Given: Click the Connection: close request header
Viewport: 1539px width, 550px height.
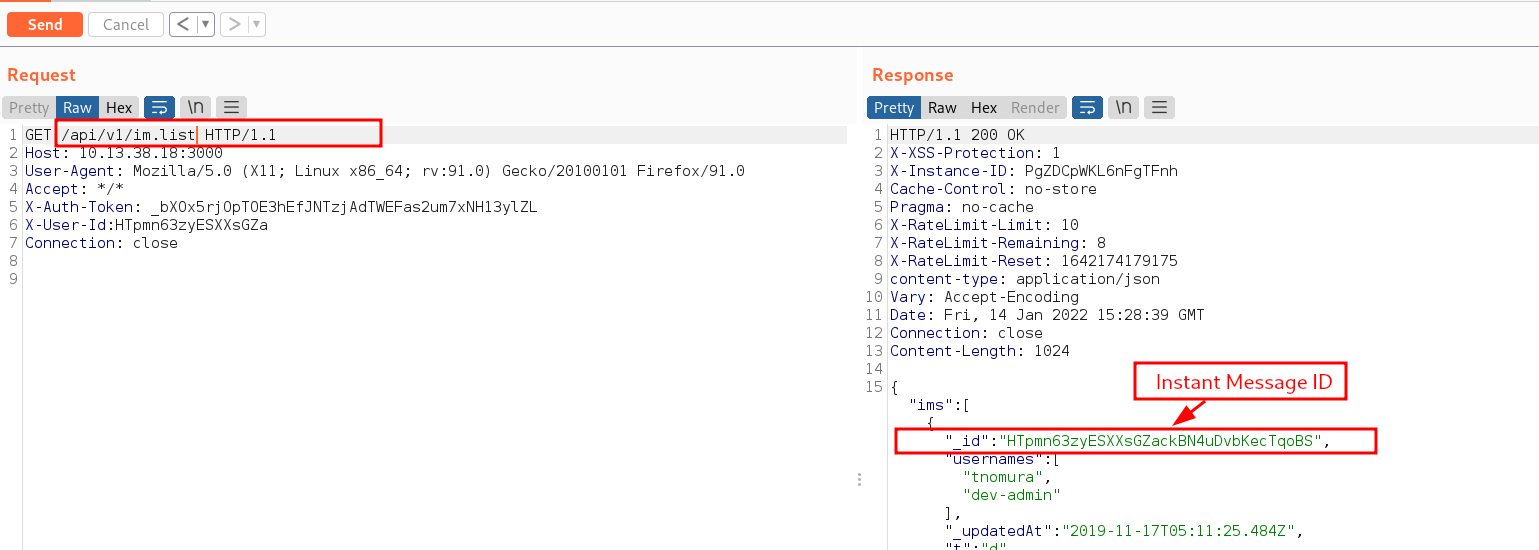Looking at the screenshot, I should coord(101,243).
